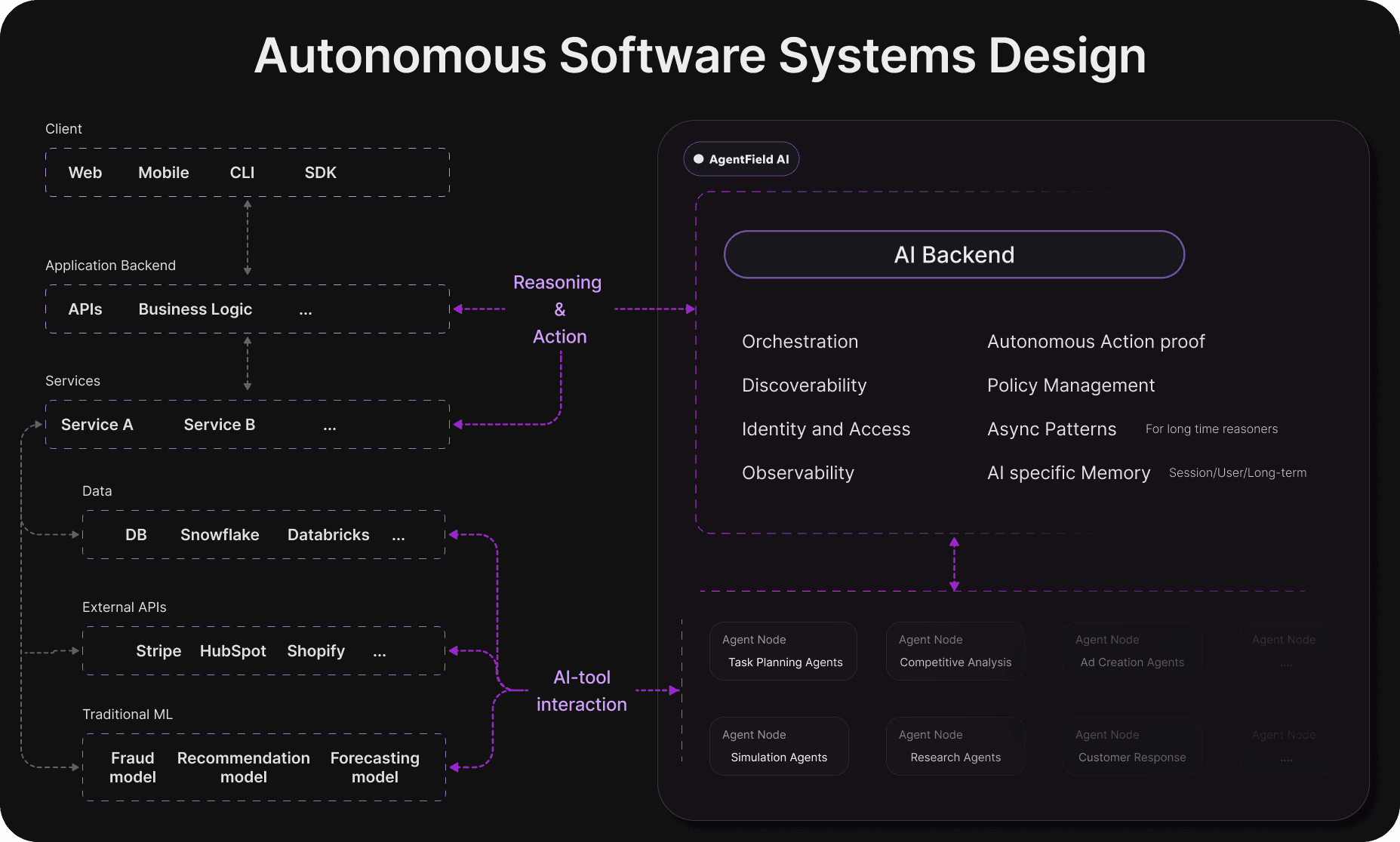The image size is (1400, 842).
Task: Select the SDK client element
Action: pyautogui.click(x=320, y=172)
